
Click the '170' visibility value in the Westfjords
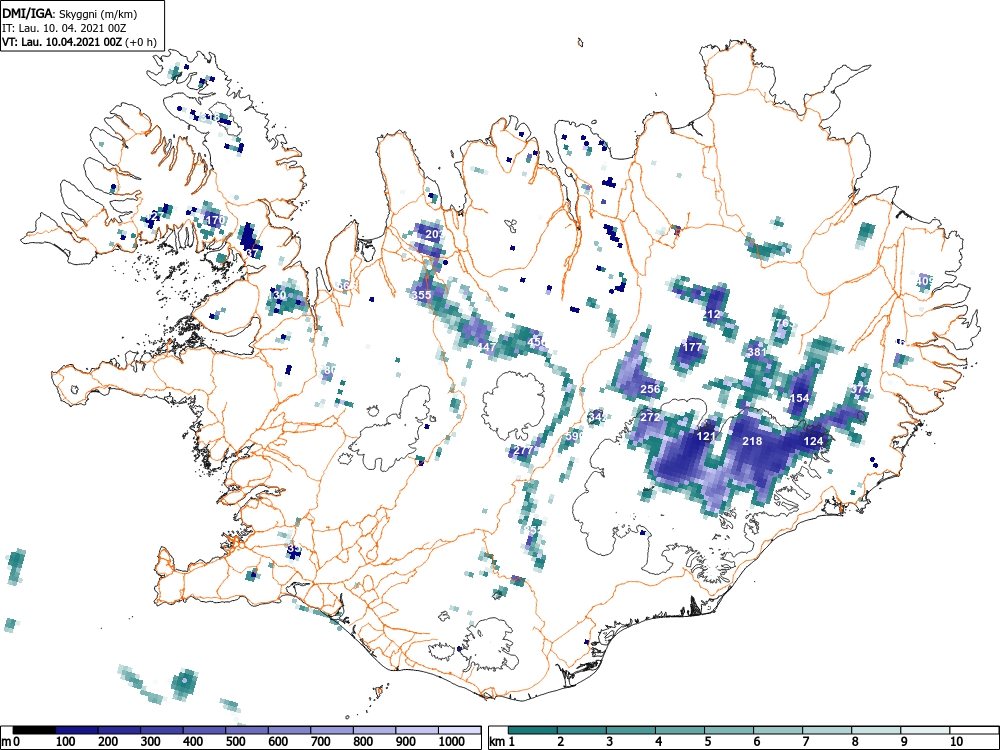coord(216,220)
